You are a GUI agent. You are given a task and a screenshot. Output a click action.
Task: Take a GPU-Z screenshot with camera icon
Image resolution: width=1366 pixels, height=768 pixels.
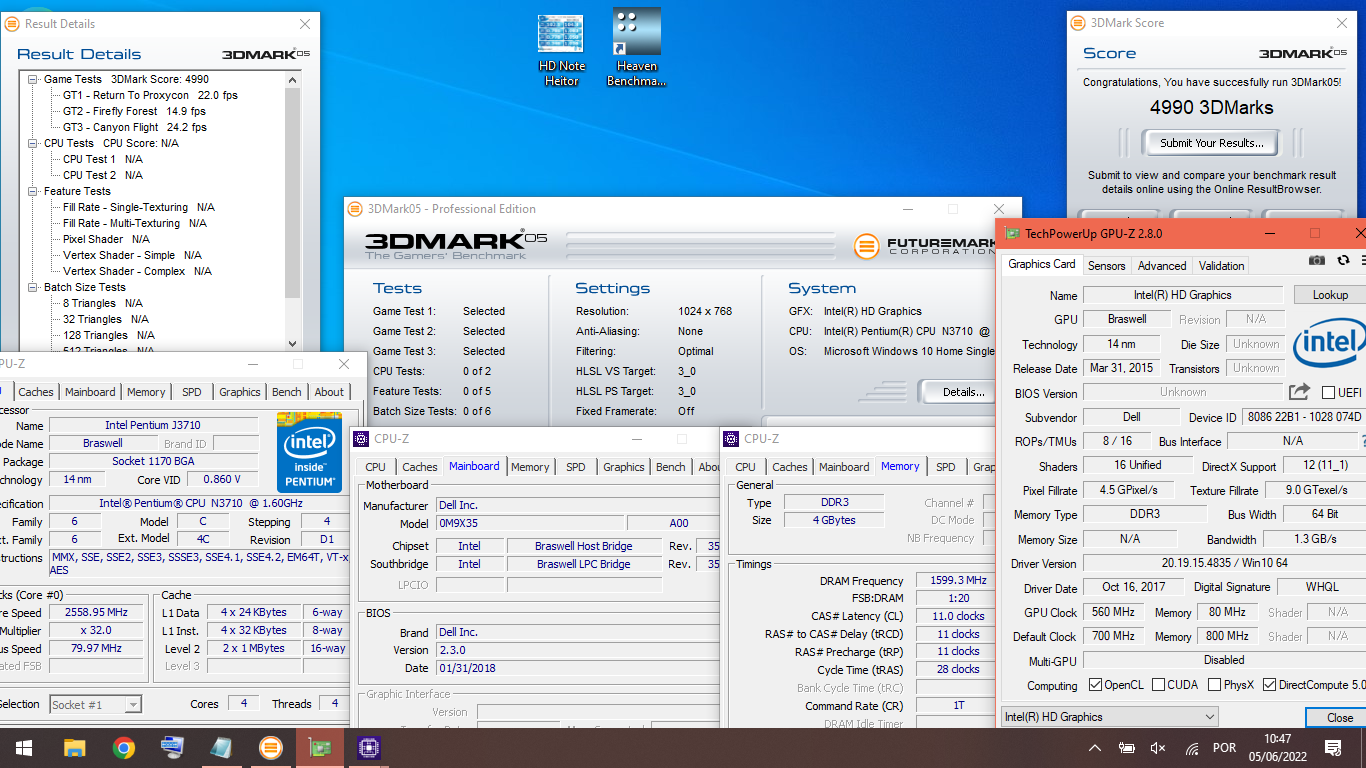tap(1317, 260)
